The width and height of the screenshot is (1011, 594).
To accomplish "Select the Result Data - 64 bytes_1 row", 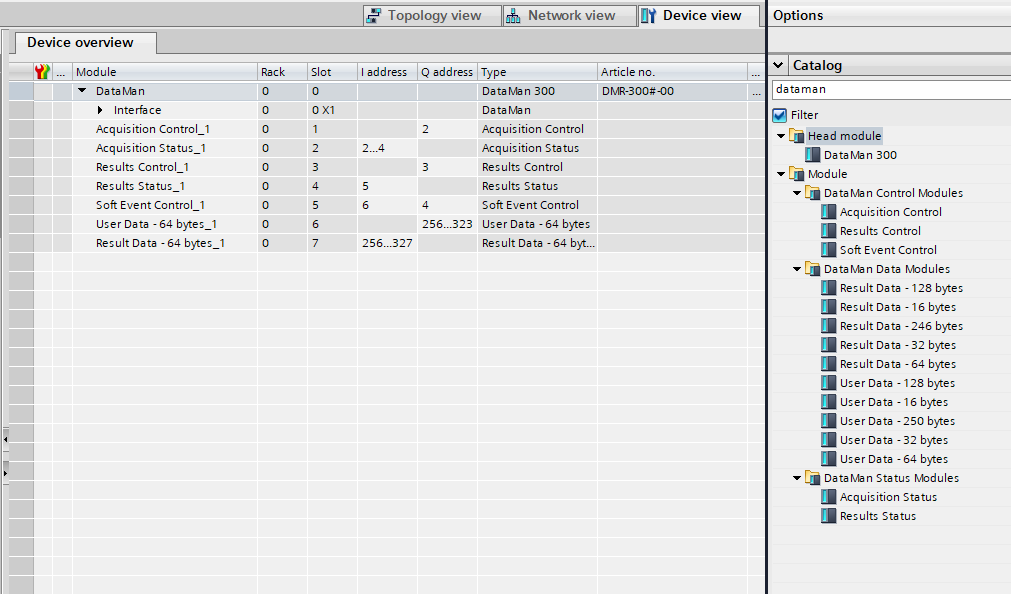I will click(x=160, y=243).
